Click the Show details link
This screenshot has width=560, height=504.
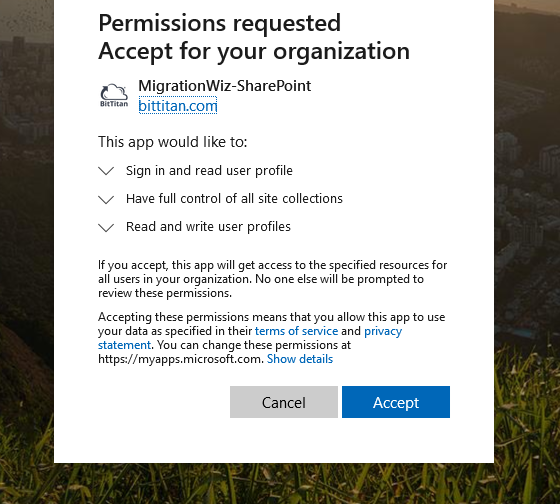point(300,359)
